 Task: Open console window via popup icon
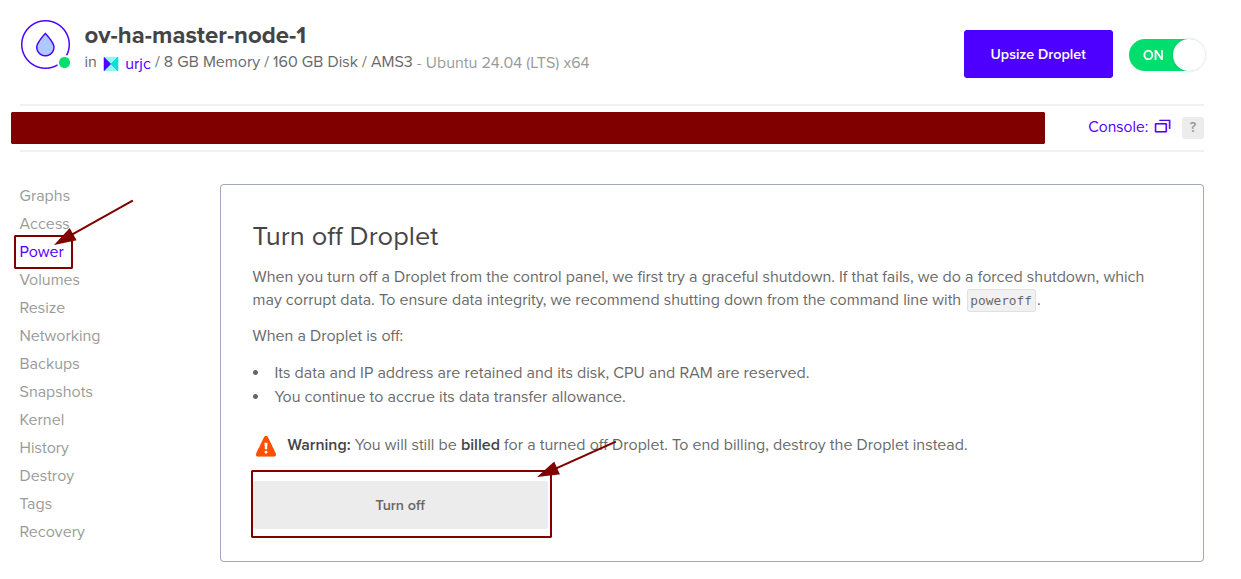pyautogui.click(x=1162, y=127)
